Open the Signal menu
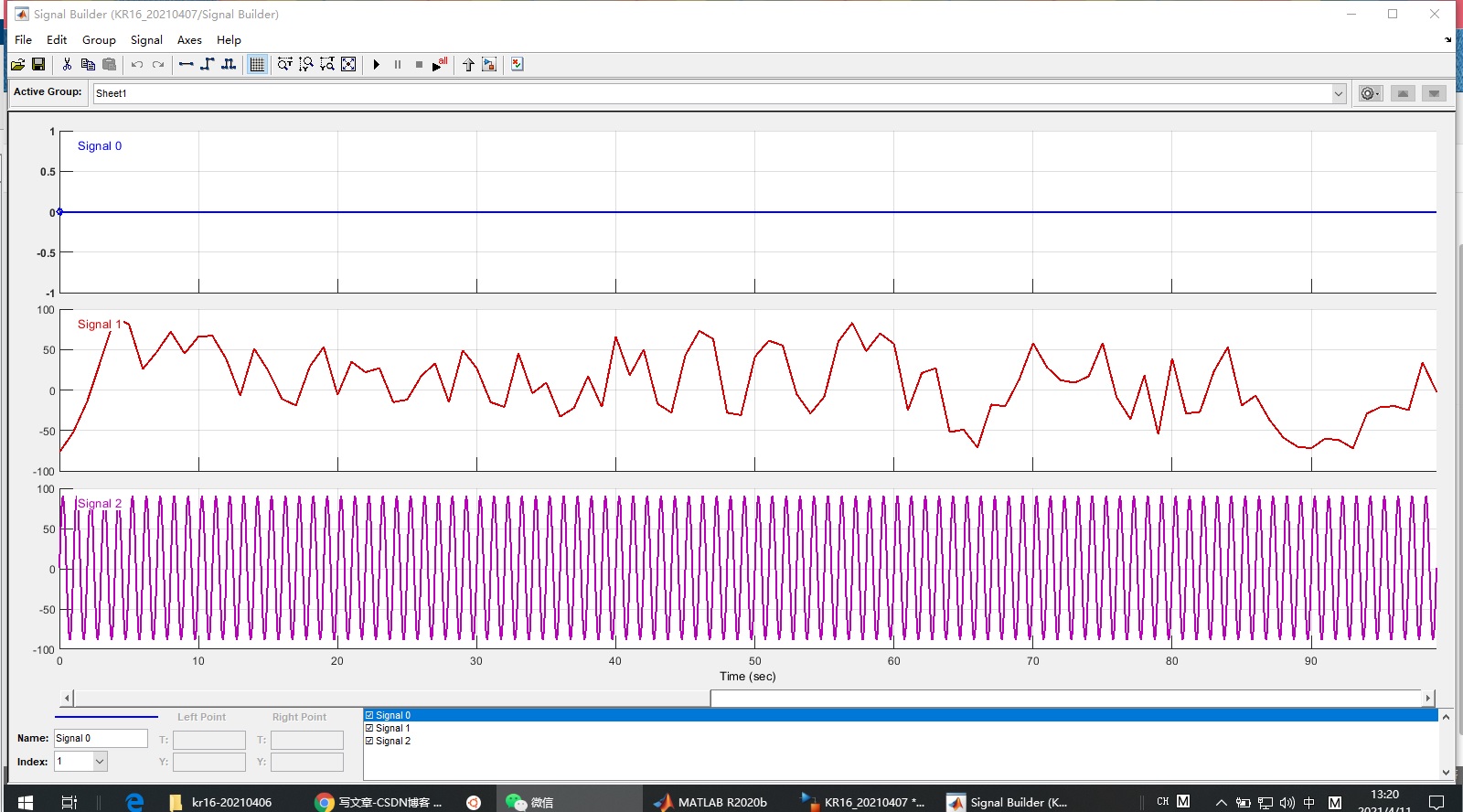Viewport: 1463px width, 812px height. coord(146,39)
